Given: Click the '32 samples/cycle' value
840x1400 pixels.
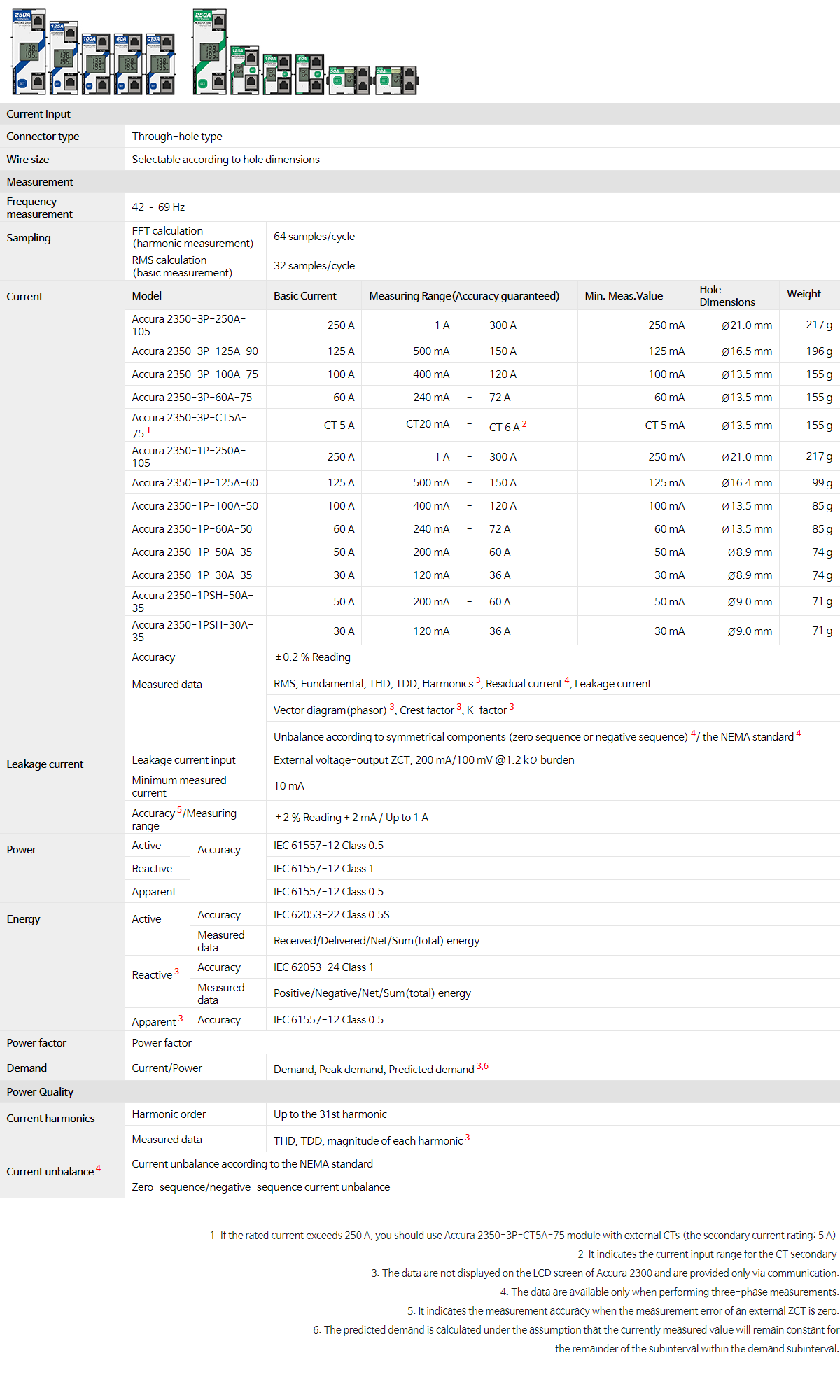Looking at the screenshot, I should 314,266.
